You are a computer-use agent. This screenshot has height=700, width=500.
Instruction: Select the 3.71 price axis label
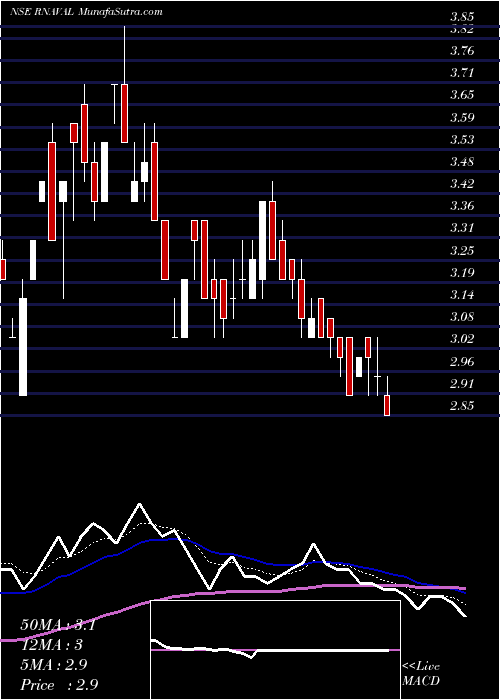462,73
